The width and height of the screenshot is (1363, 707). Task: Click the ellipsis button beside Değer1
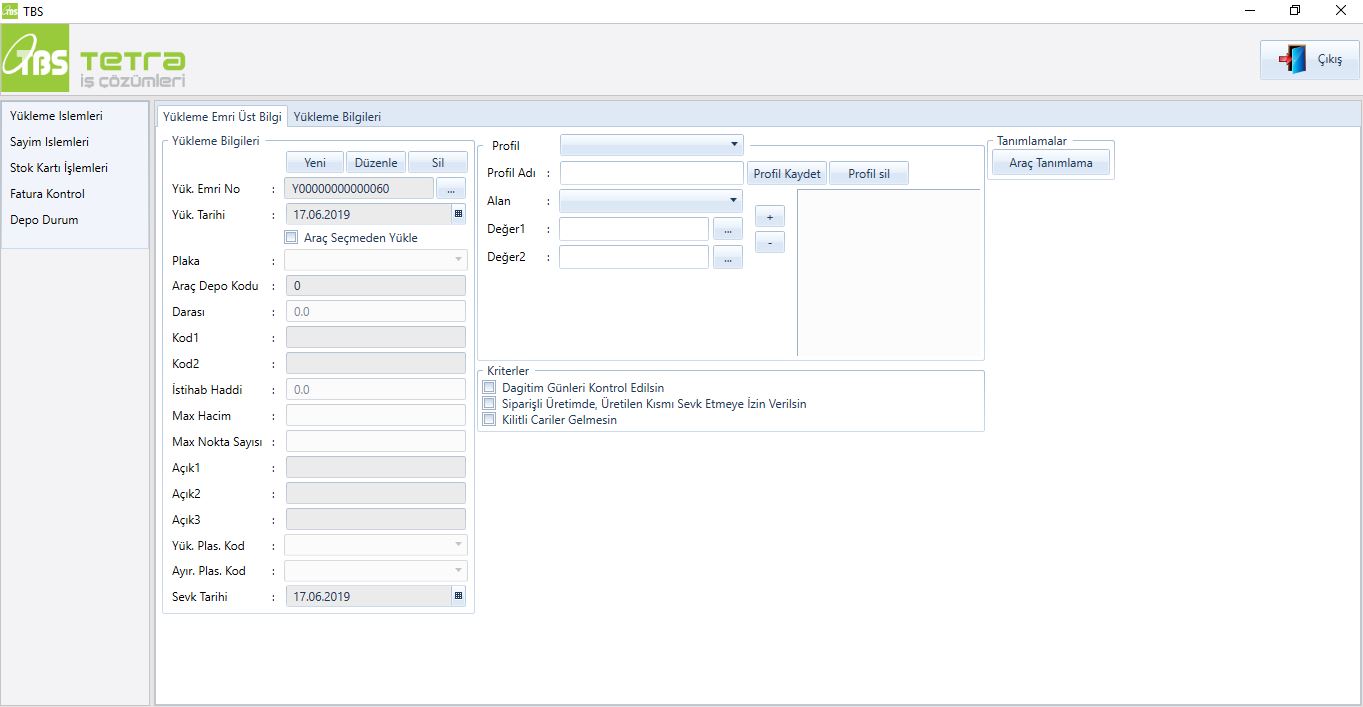(x=727, y=229)
